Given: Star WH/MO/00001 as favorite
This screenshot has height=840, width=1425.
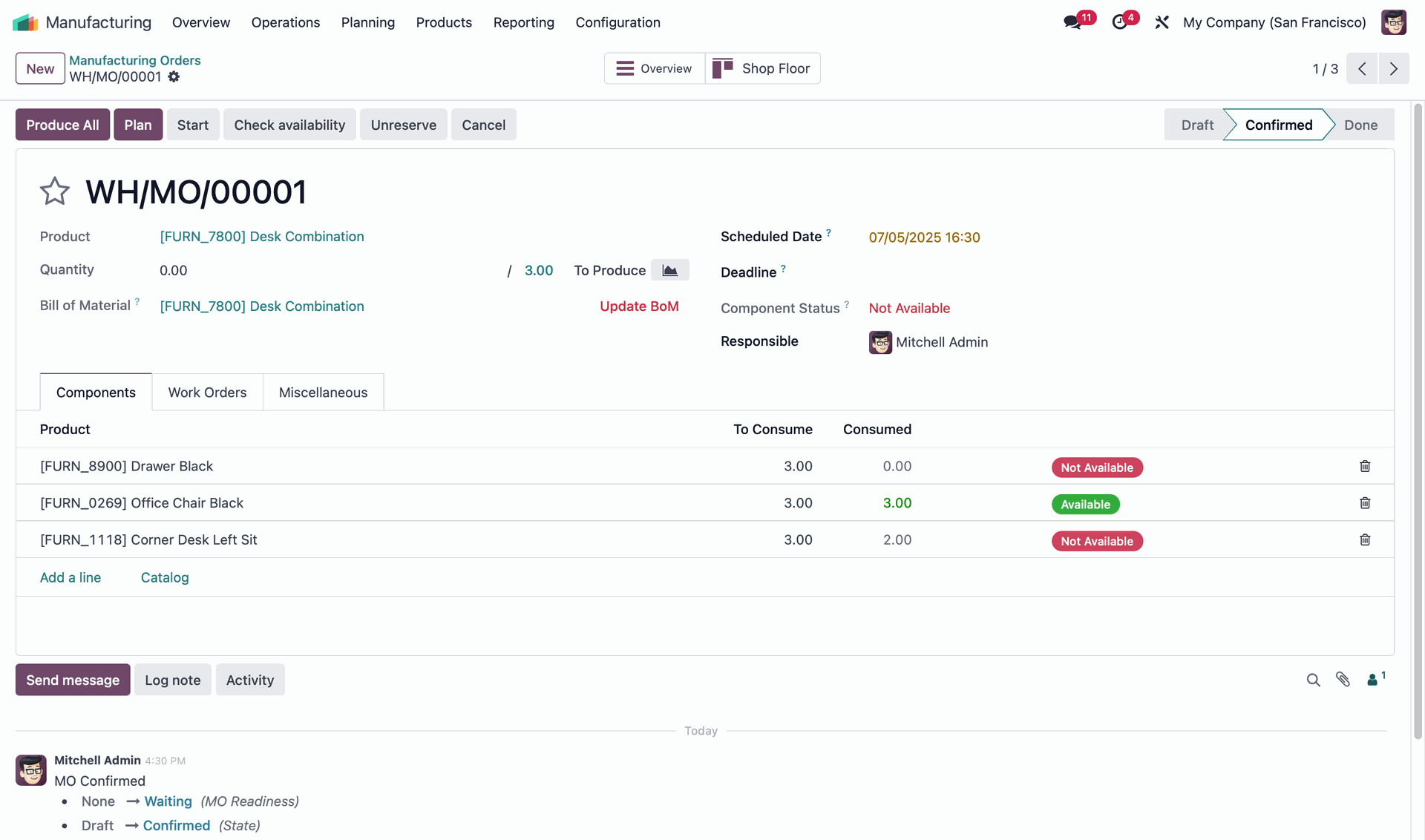Looking at the screenshot, I should [x=54, y=191].
